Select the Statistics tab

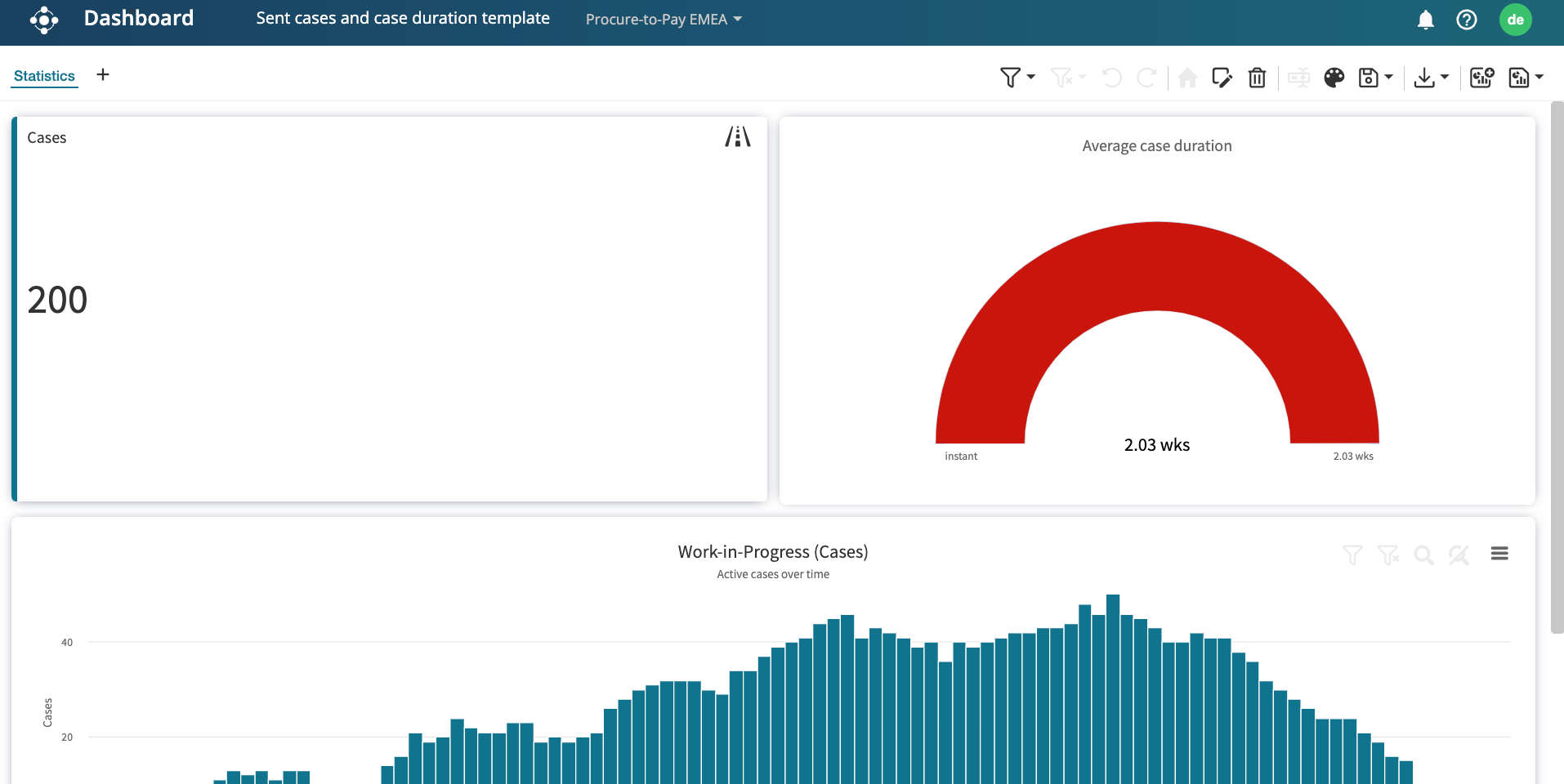tap(44, 76)
